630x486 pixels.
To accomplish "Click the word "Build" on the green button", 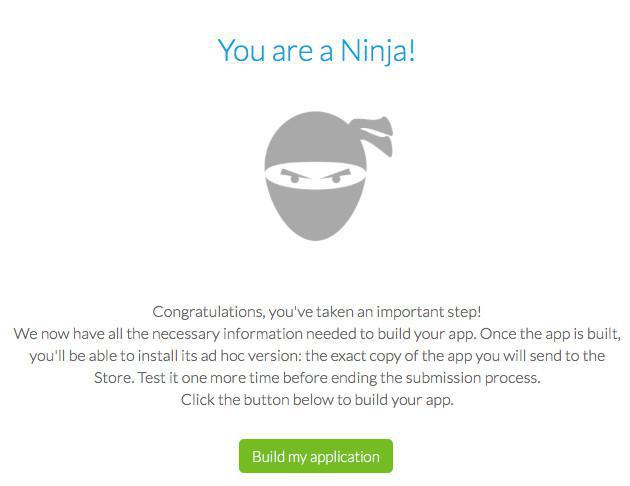I will tap(268, 457).
